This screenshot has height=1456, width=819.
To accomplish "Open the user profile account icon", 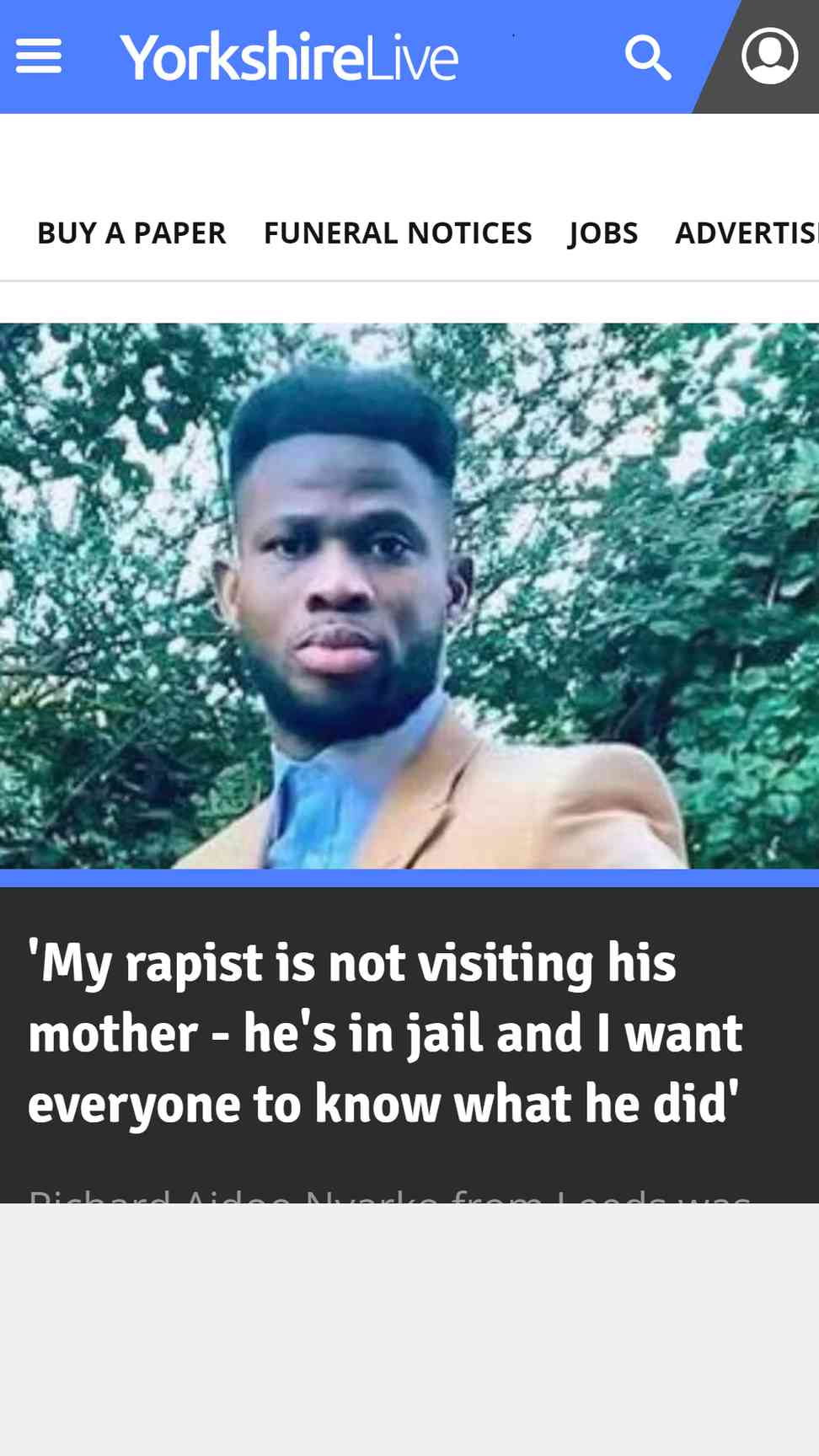I will point(769,56).
